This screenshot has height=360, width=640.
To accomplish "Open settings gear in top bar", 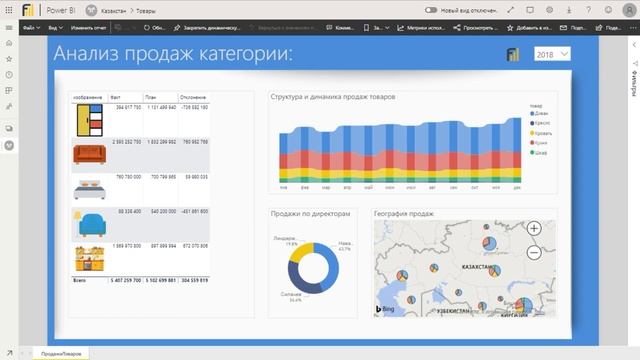I will (x=549, y=10).
